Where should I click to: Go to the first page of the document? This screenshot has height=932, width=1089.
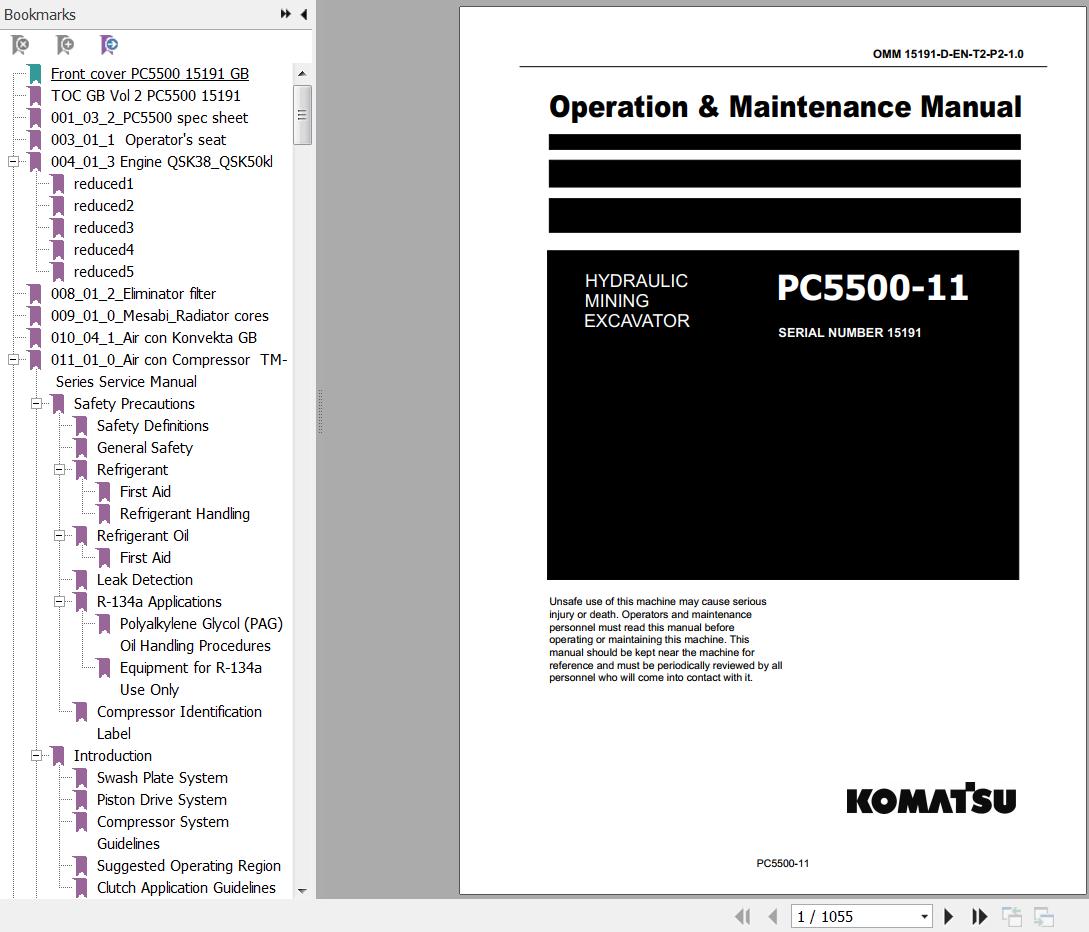pos(742,917)
